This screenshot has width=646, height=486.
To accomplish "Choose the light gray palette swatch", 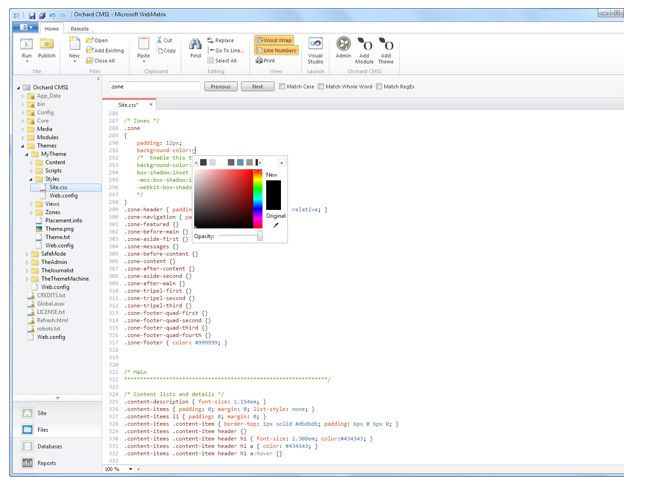I will coord(213,163).
